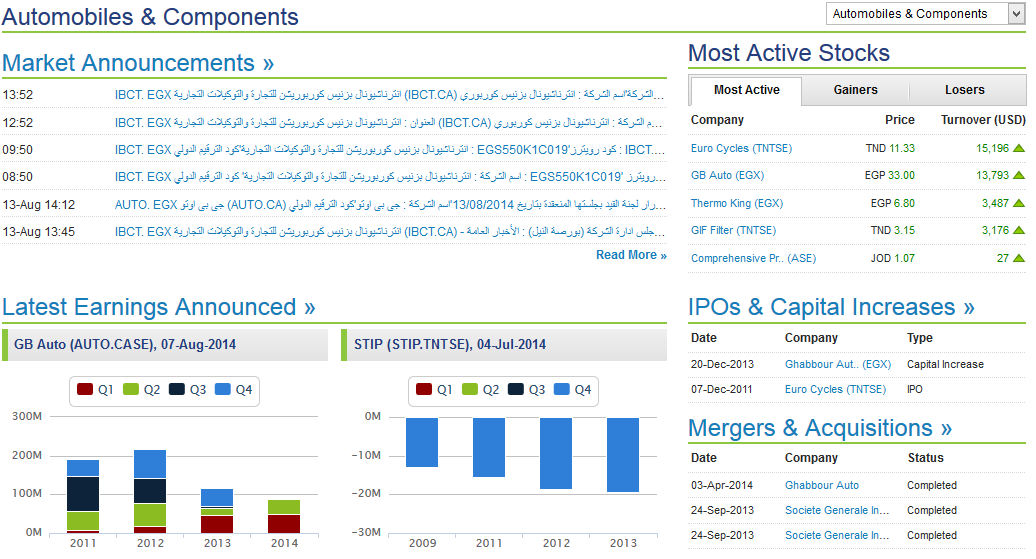Click the 2012 bar in STIP chart
The height and width of the screenshot is (559, 1036).
point(556,453)
